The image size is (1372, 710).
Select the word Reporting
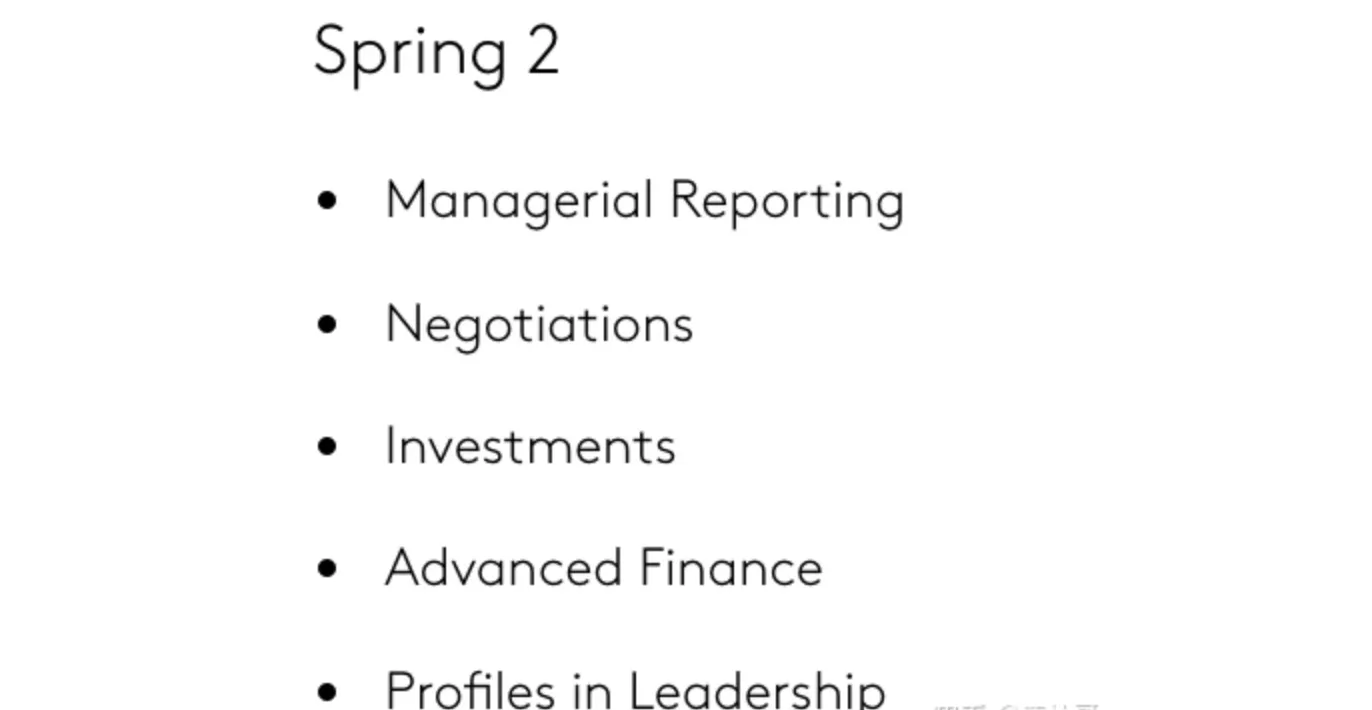click(x=787, y=201)
